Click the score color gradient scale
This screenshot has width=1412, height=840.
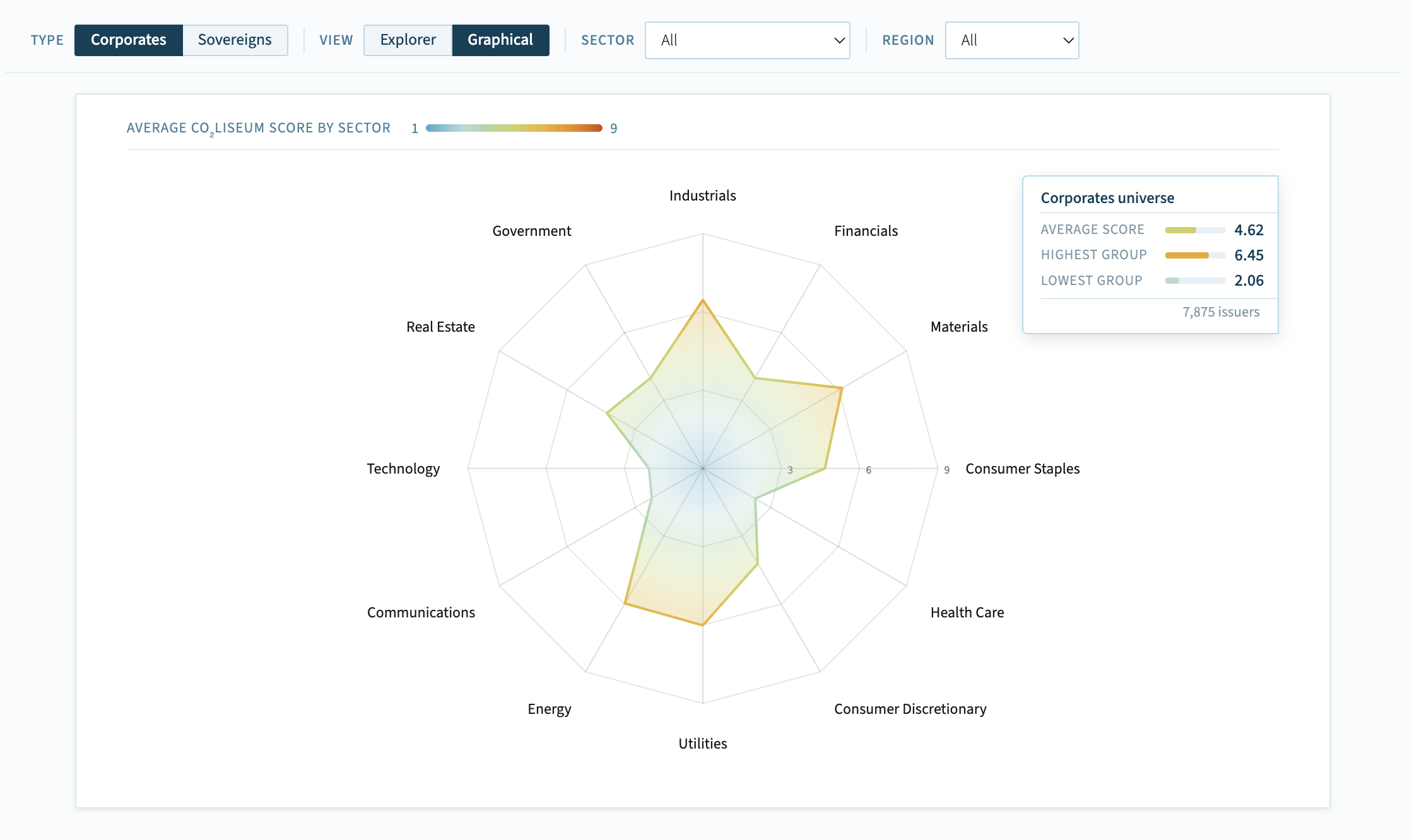[514, 128]
